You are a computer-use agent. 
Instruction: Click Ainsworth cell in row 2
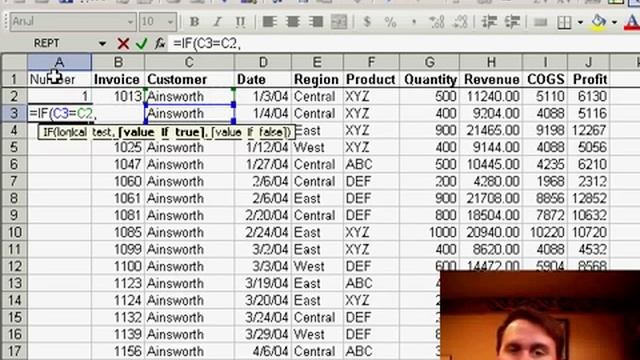[189, 96]
